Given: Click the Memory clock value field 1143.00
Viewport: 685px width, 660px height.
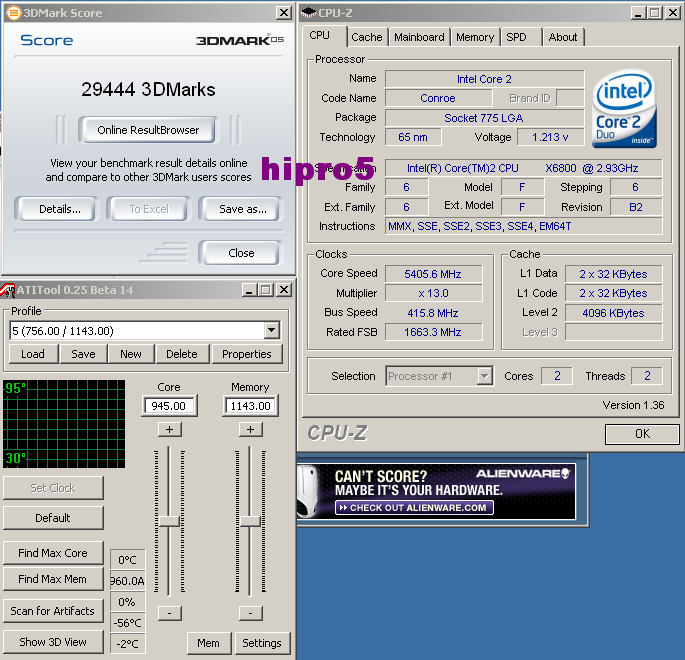Looking at the screenshot, I should pyautogui.click(x=250, y=406).
